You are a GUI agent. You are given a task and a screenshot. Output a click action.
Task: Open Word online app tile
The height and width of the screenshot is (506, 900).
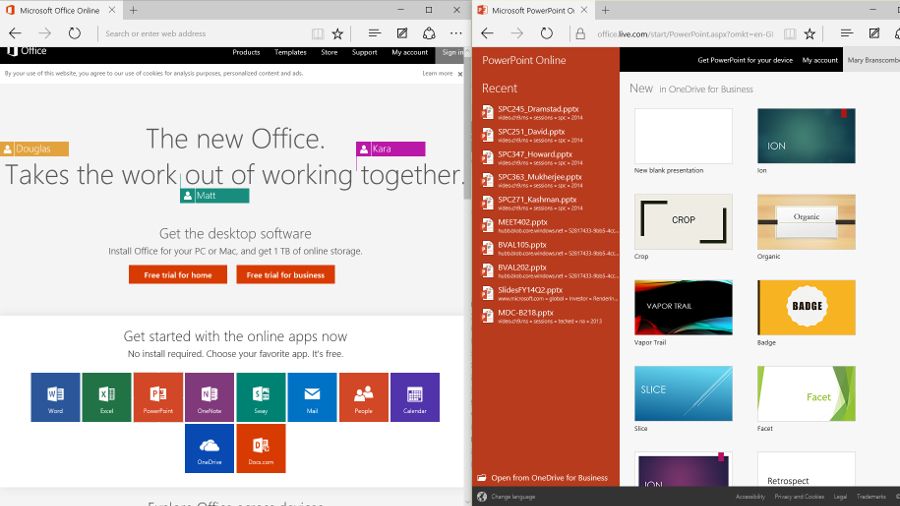55,397
